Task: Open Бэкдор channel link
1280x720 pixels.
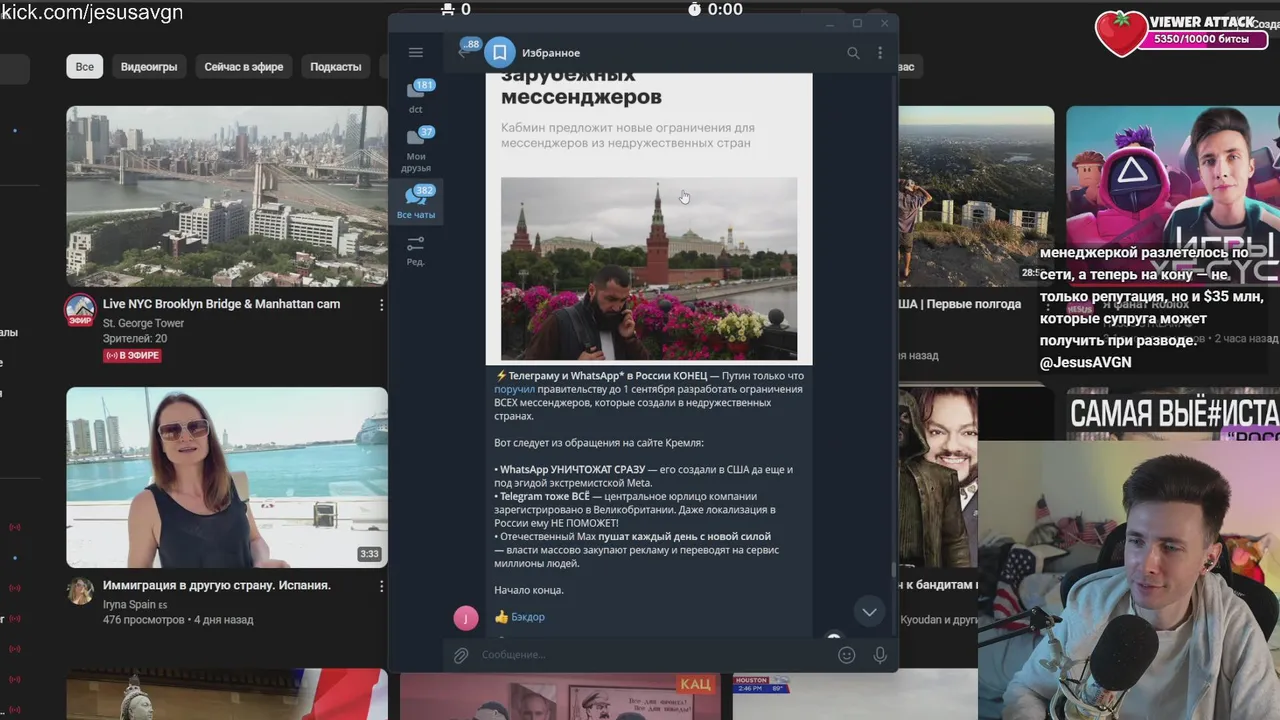Action: (x=528, y=617)
